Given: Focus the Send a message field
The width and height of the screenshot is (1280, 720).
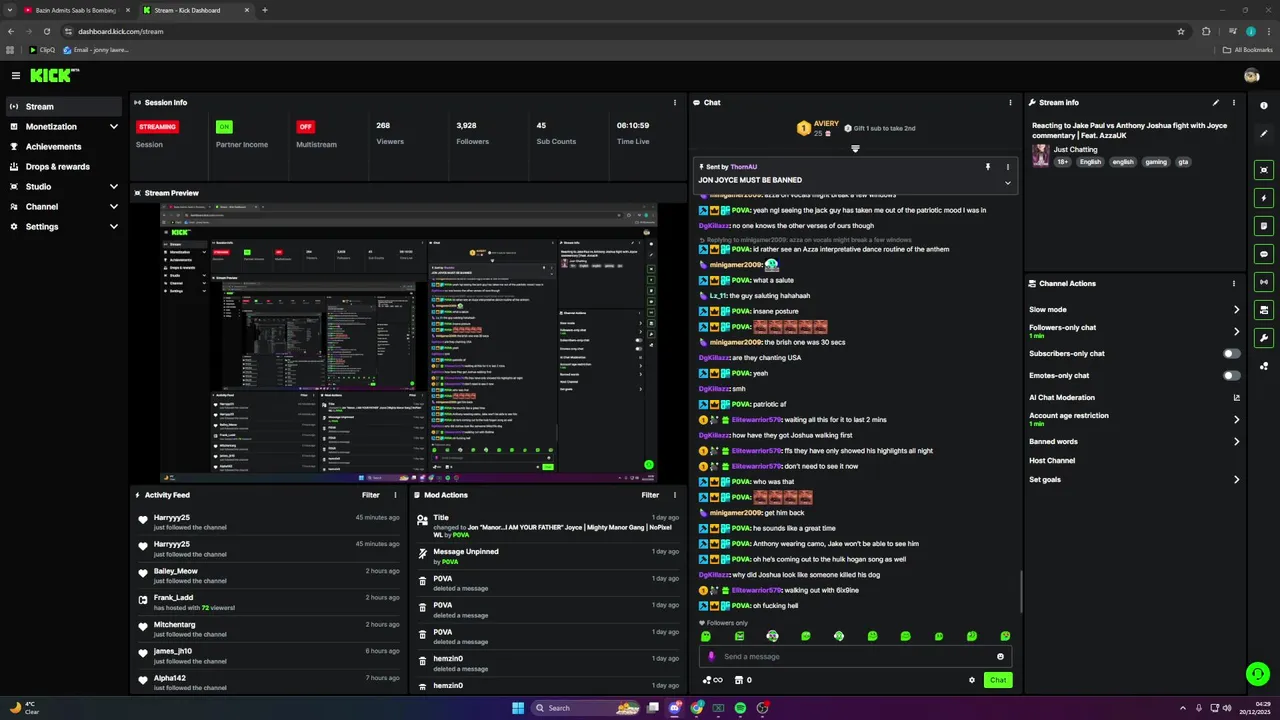Looking at the screenshot, I should click(855, 657).
